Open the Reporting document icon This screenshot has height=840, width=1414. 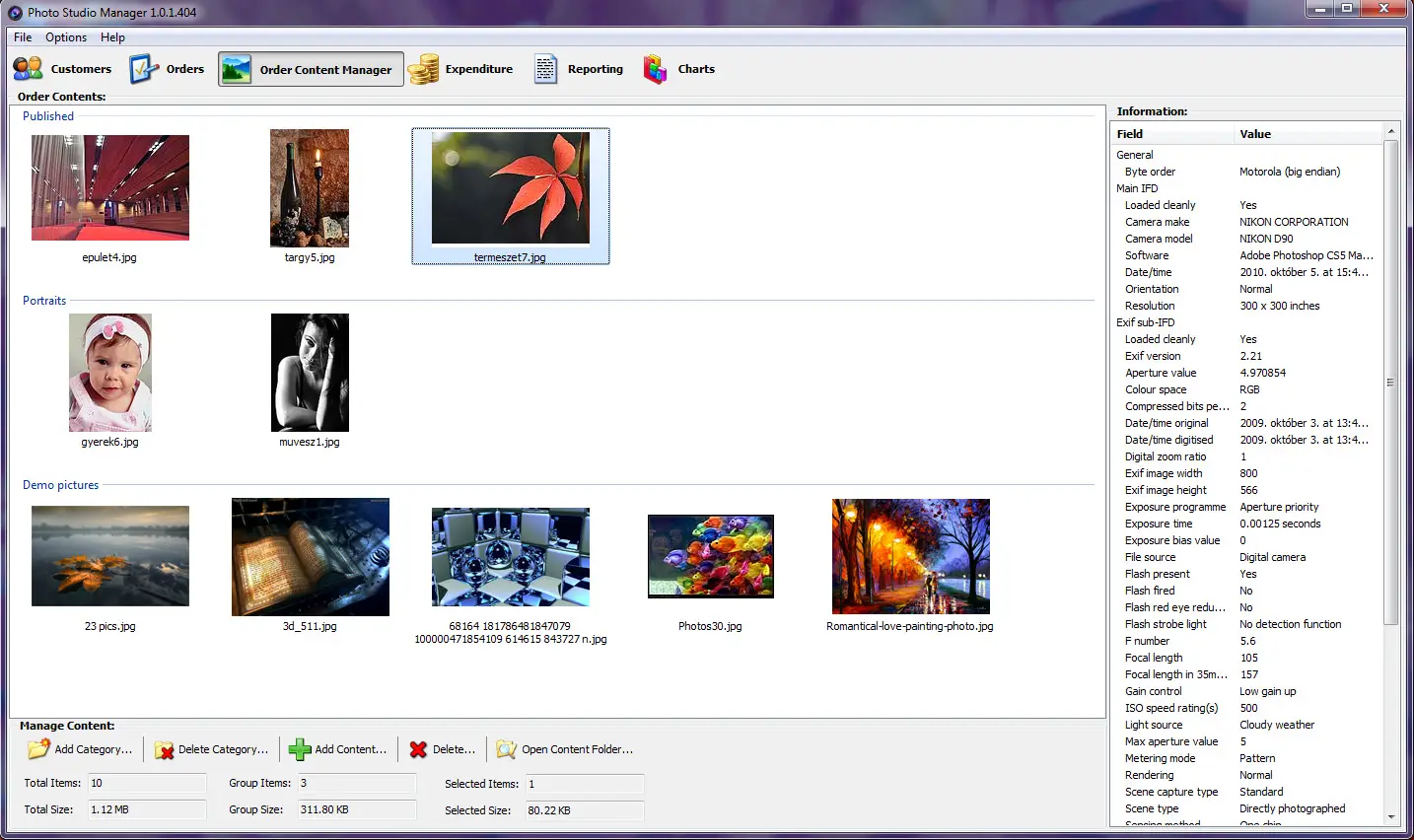545,69
